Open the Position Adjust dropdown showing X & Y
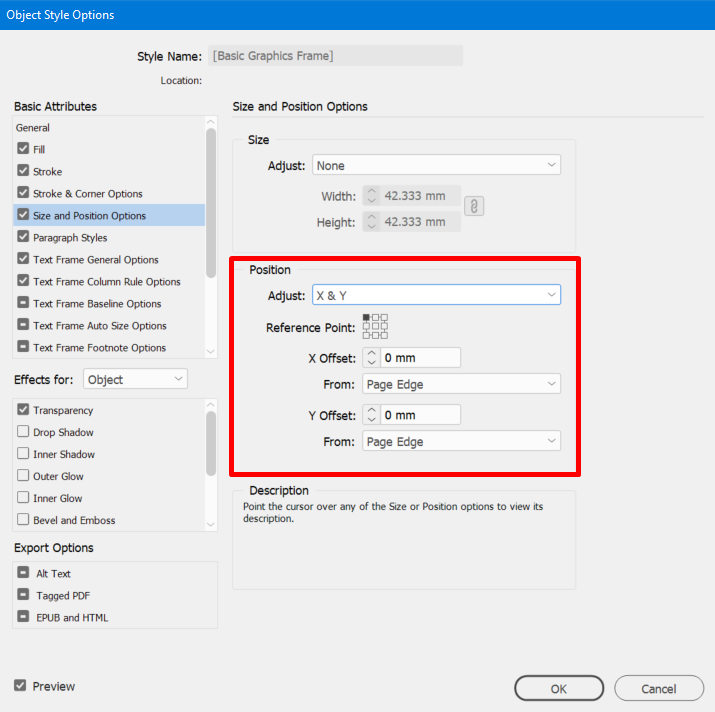Image resolution: width=715 pixels, height=712 pixels. (x=436, y=295)
